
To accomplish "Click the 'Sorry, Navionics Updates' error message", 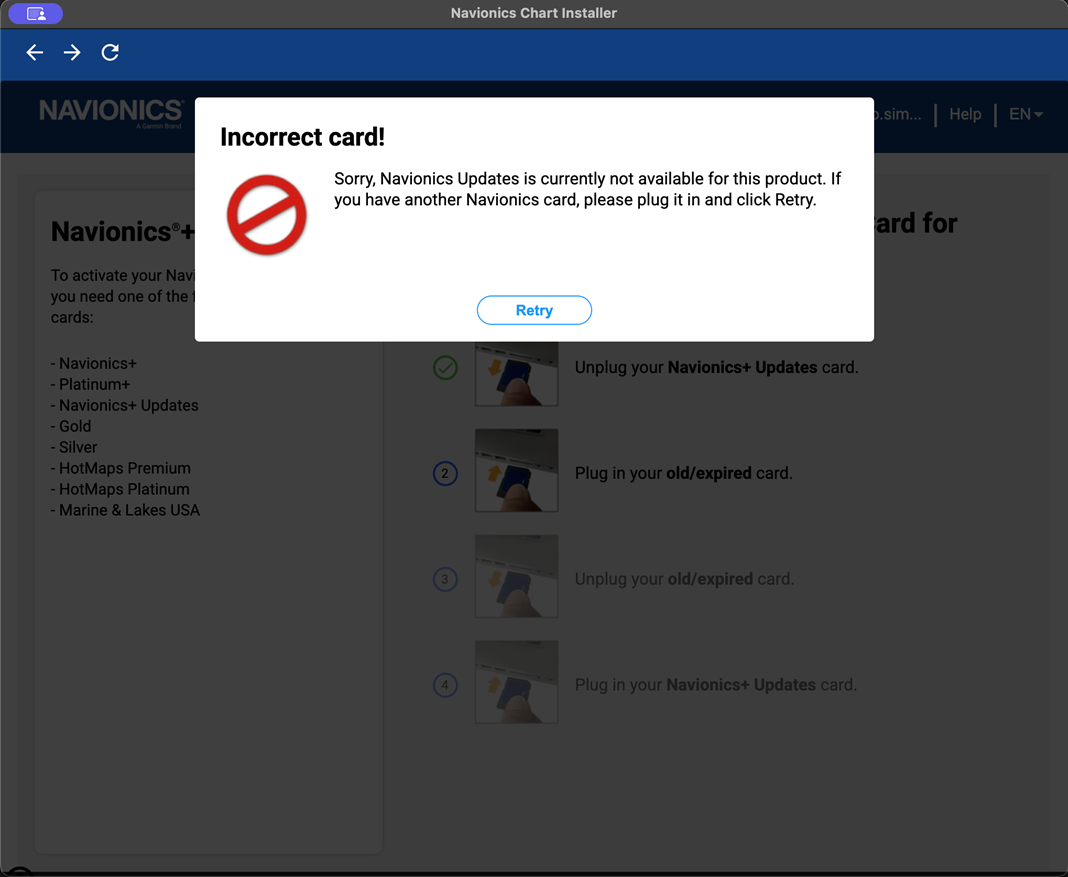I will click(x=587, y=189).
